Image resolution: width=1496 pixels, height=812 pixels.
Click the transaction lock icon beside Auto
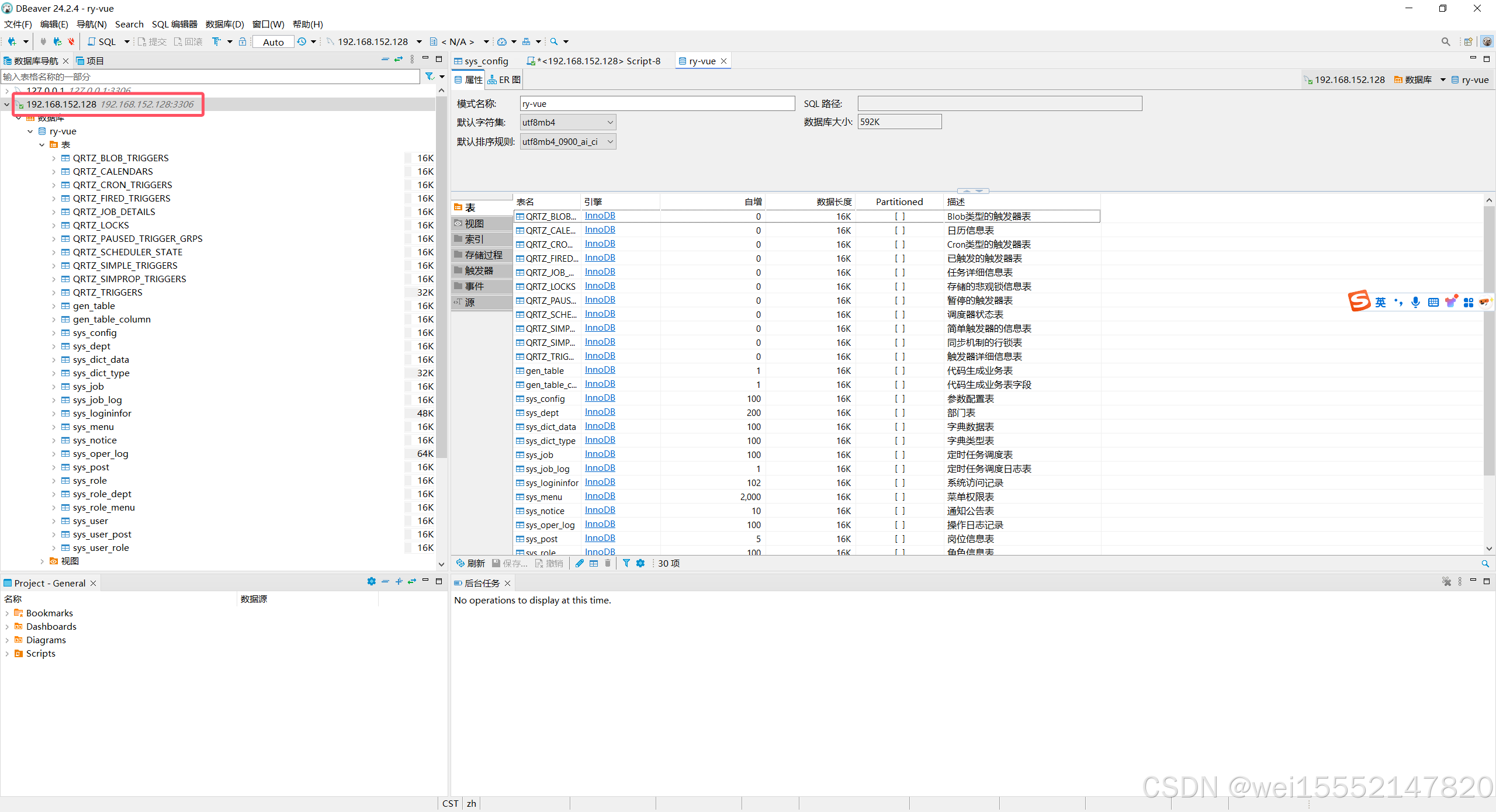[243, 41]
